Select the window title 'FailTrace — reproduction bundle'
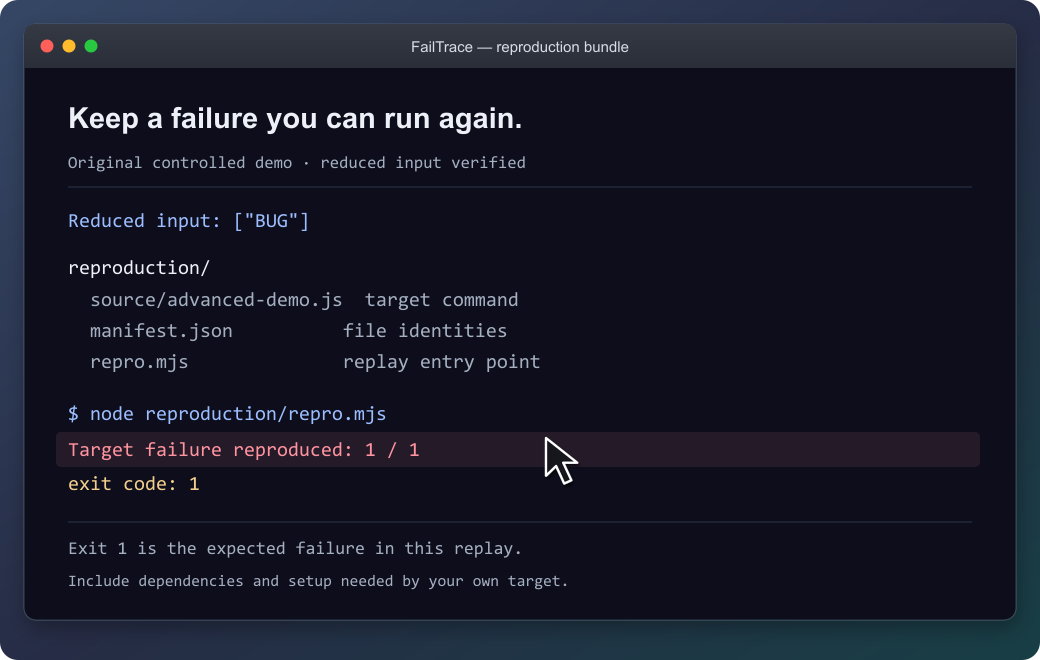Screen dimensions: 1040x660 [519, 47]
